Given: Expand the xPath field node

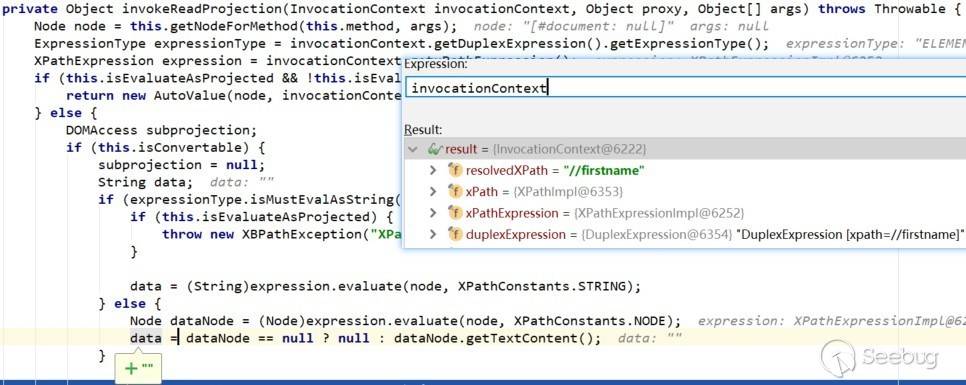Looking at the screenshot, I should [433, 192].
